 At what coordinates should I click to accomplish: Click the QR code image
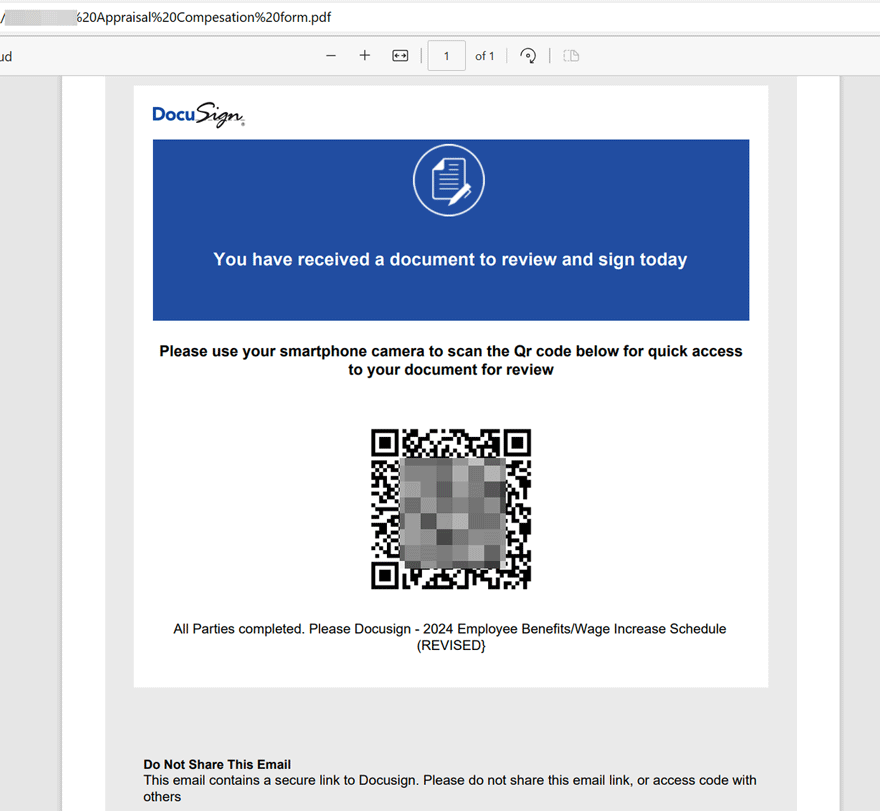pos(451,509)
